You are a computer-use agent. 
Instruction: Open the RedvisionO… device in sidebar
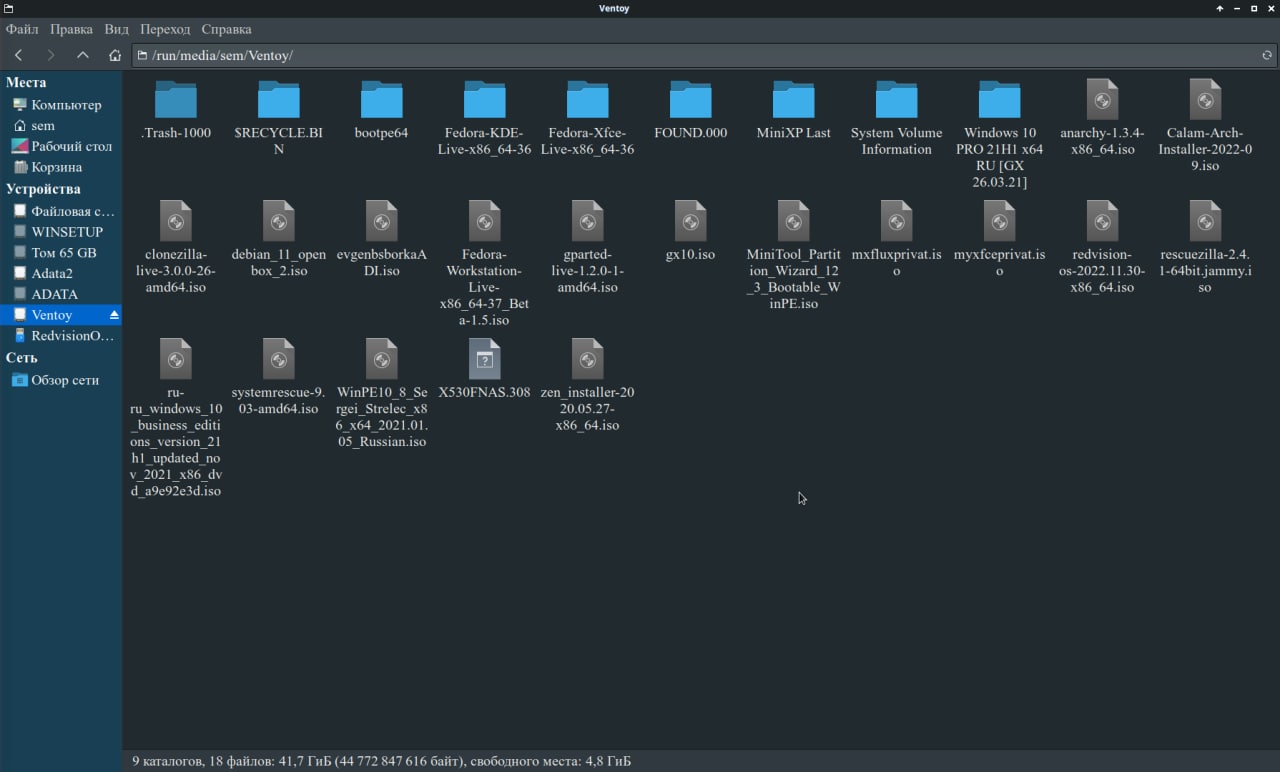pos(61,336)
